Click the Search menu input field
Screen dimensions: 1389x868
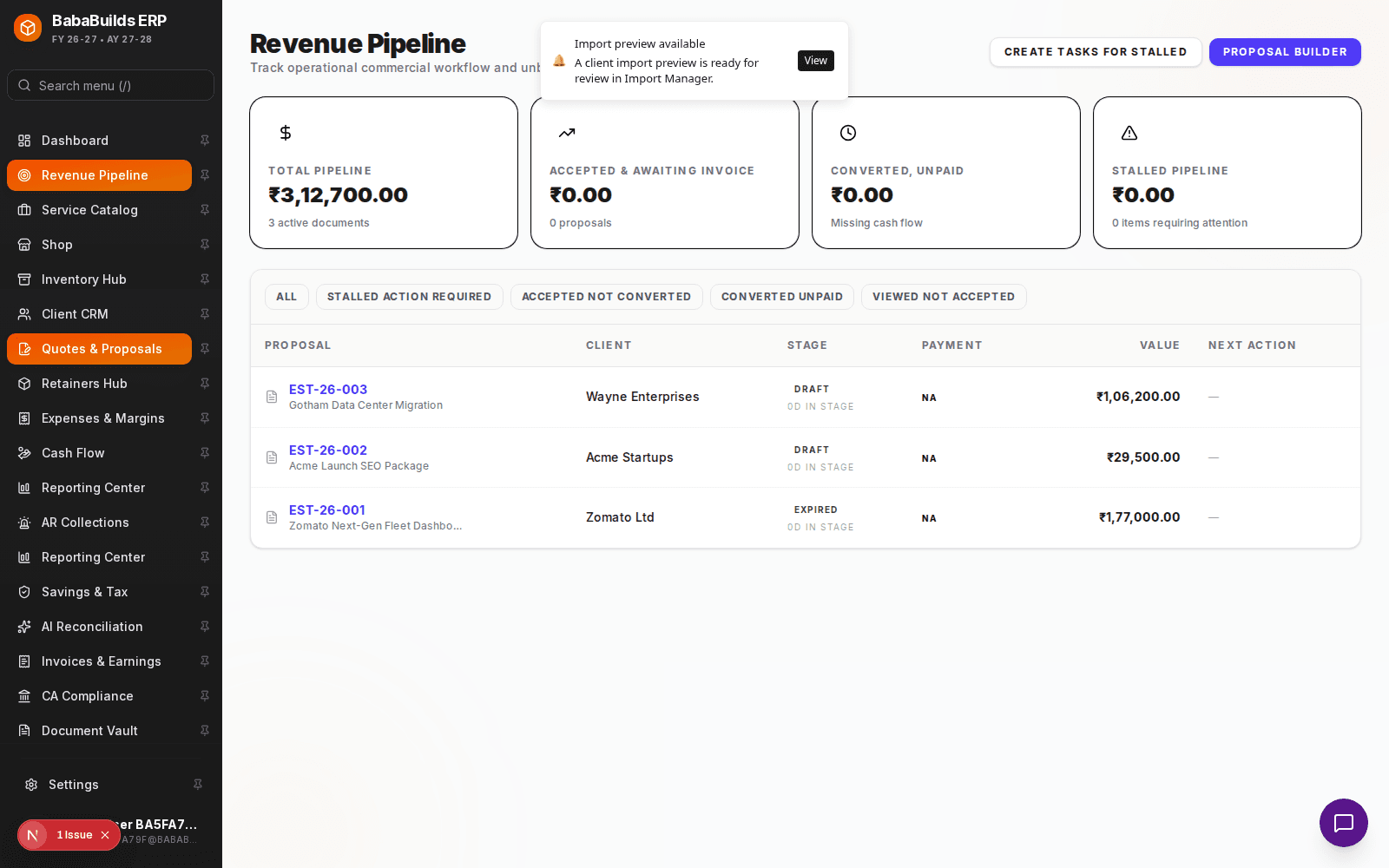(110, 85)
